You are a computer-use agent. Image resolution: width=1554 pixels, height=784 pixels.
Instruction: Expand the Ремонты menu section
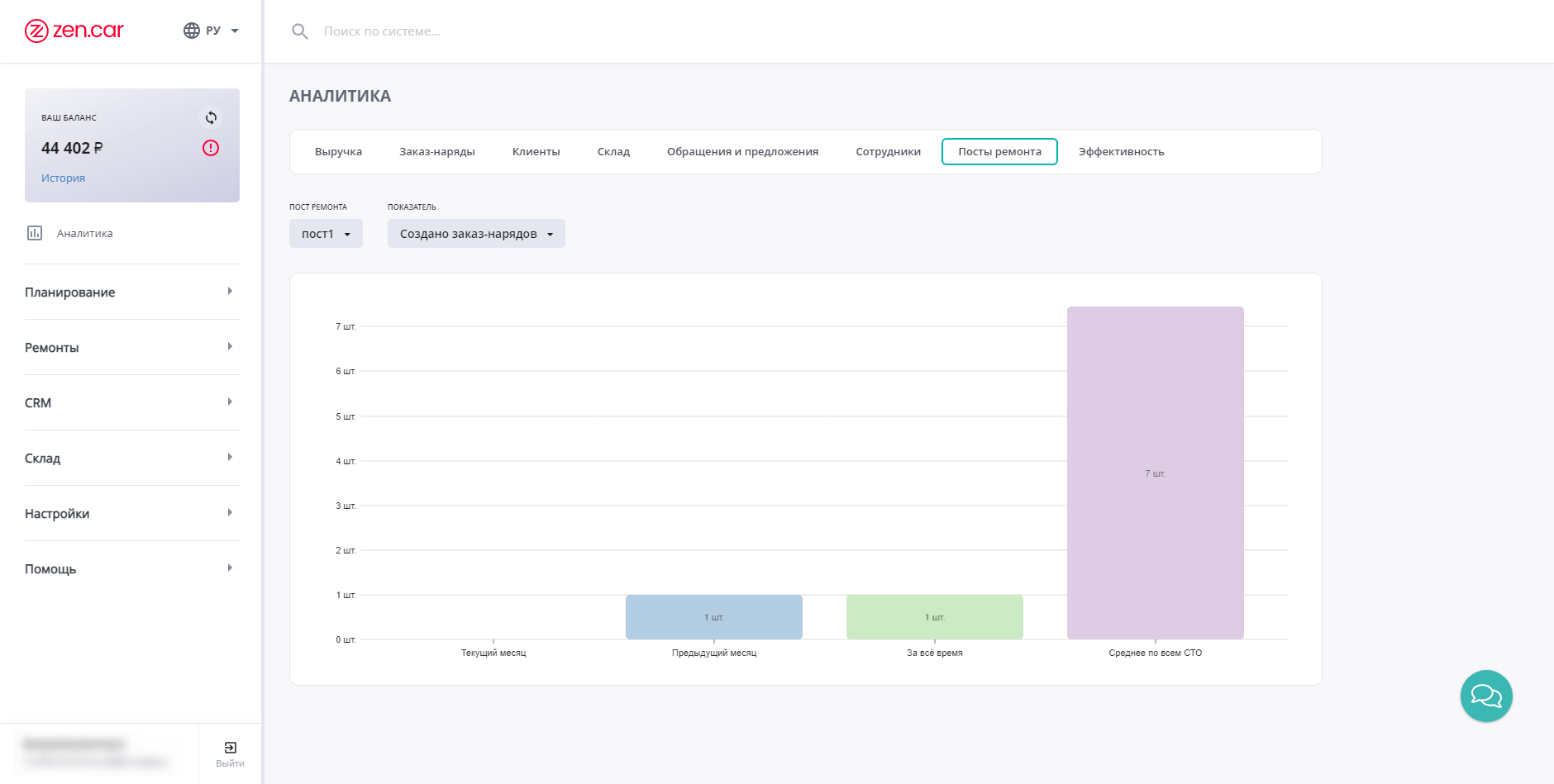point(132,347)
